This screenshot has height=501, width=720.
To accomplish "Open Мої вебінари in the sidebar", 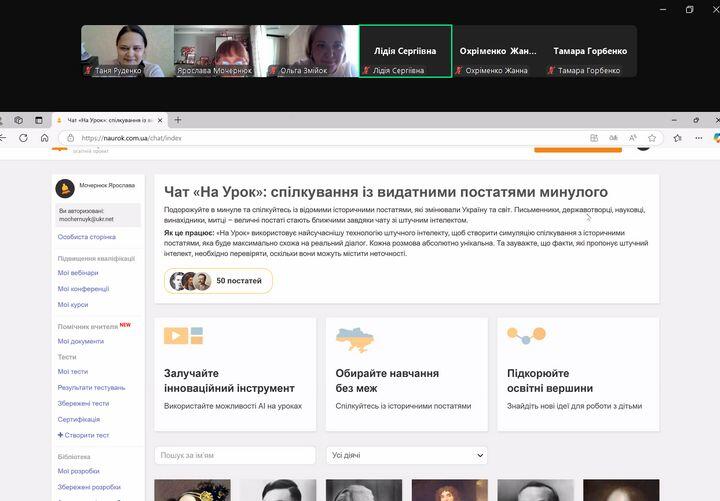I will 78,273.
